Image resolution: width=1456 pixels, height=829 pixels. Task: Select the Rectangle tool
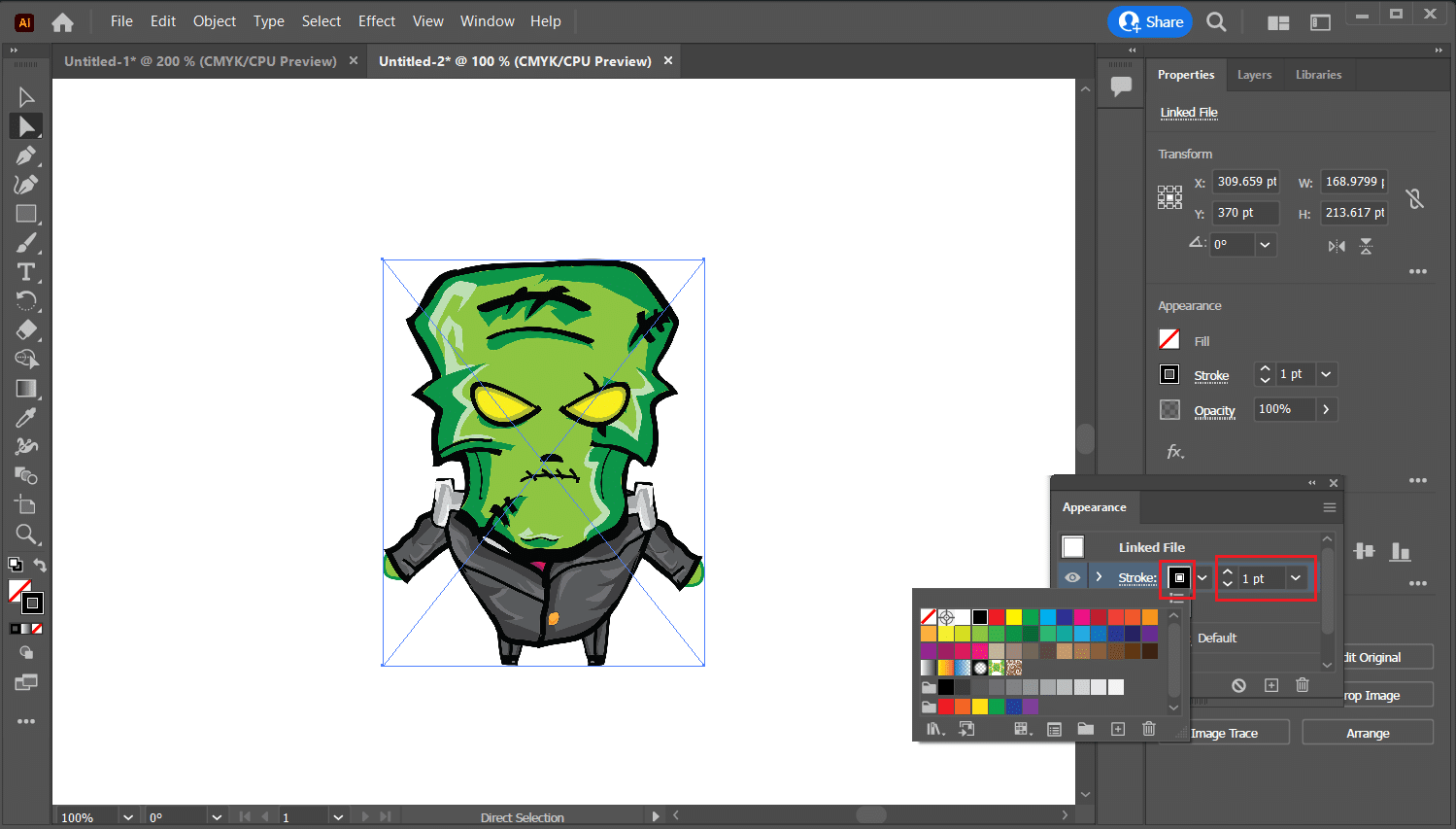click(x=26, y=214)
